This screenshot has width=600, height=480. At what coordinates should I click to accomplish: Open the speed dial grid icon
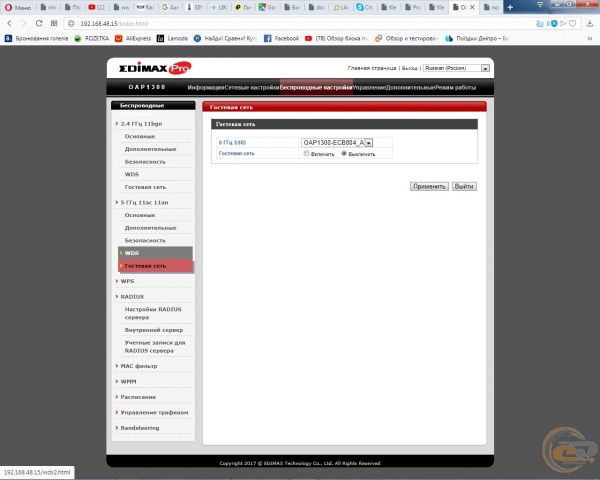[54, 23]
